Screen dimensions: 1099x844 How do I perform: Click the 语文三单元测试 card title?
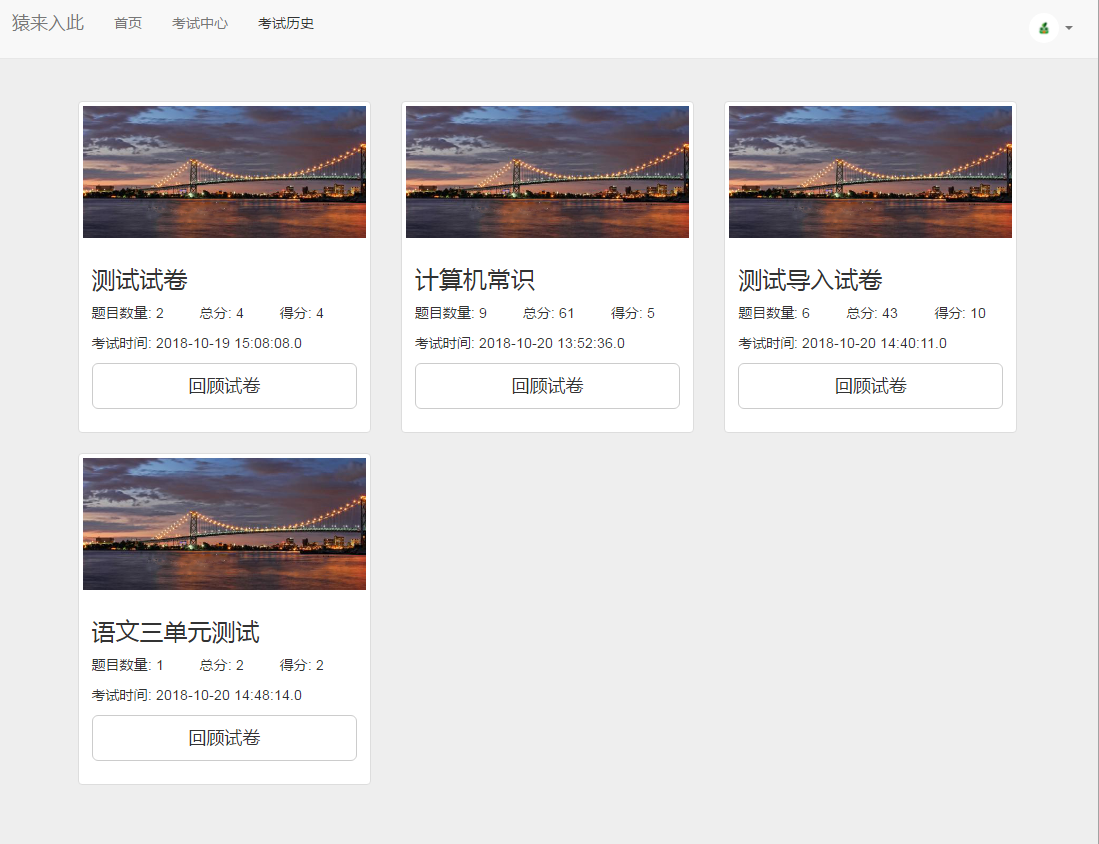(x=176, y=632)
